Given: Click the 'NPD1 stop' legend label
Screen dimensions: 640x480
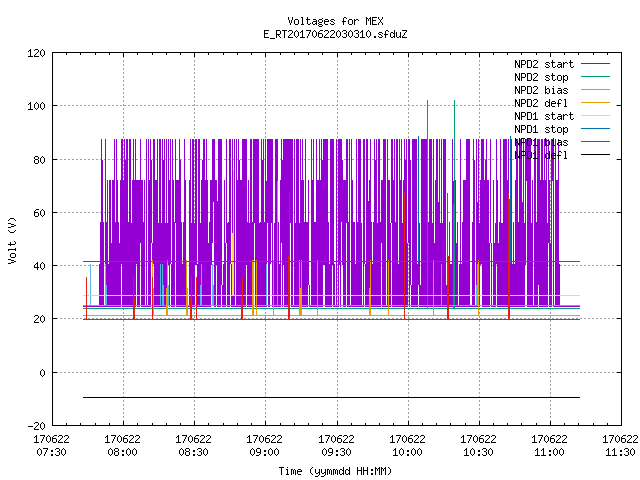Looking at the screenshot, I should [541, 129].
